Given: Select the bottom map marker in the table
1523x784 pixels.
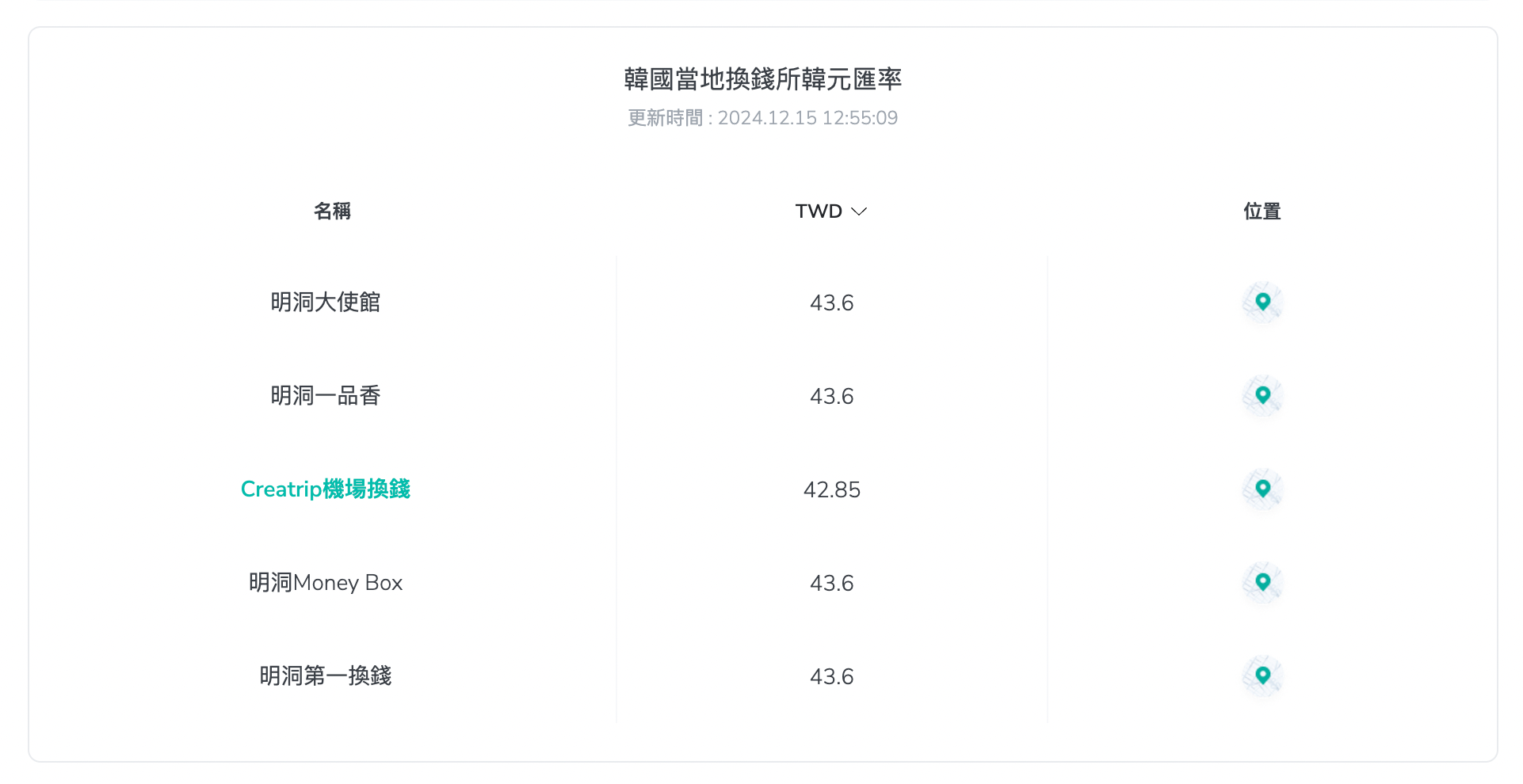Looking at the screenshot, I should (x=1262, y=676).
